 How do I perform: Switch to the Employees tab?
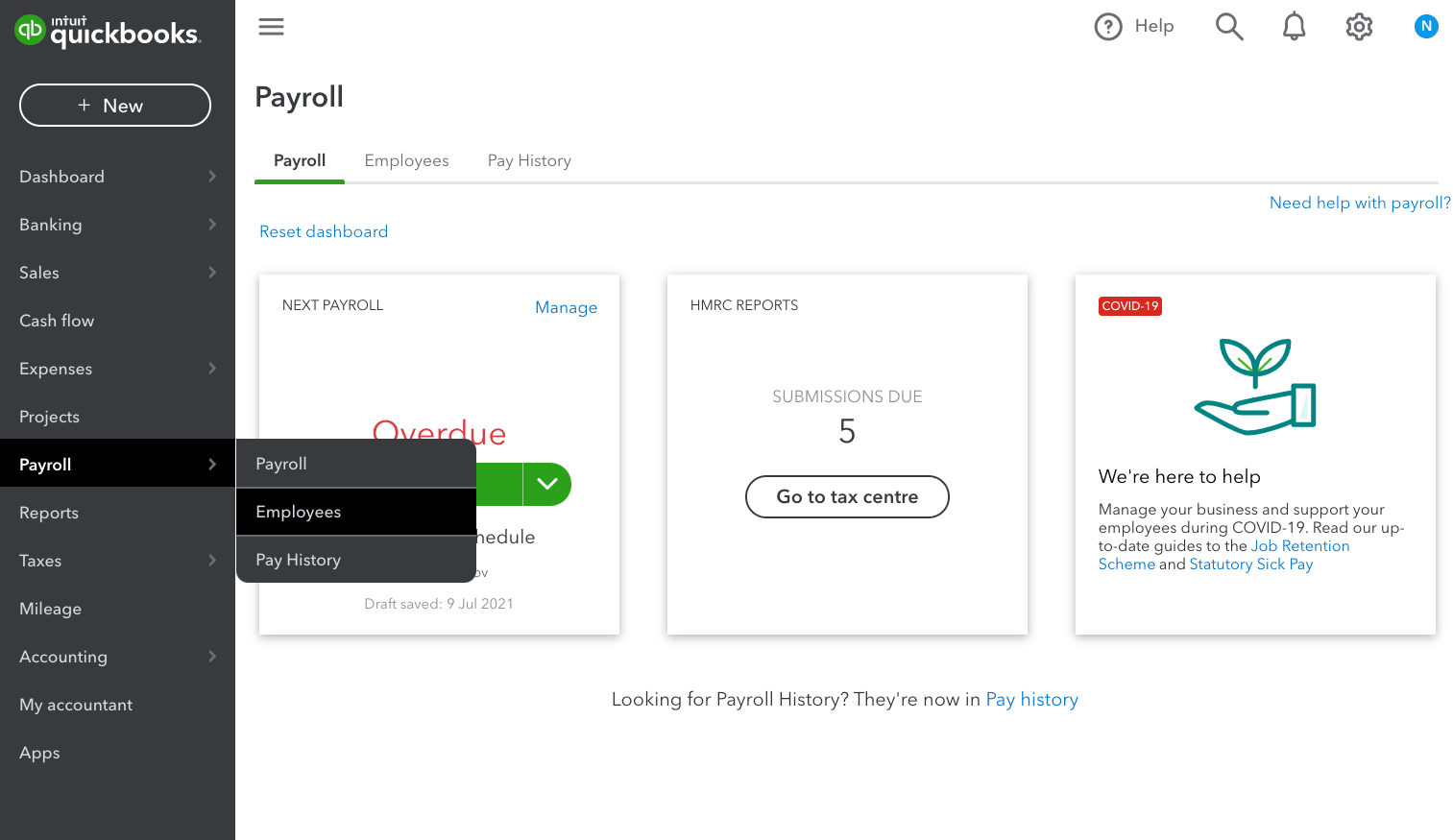[x=406, y=160]
